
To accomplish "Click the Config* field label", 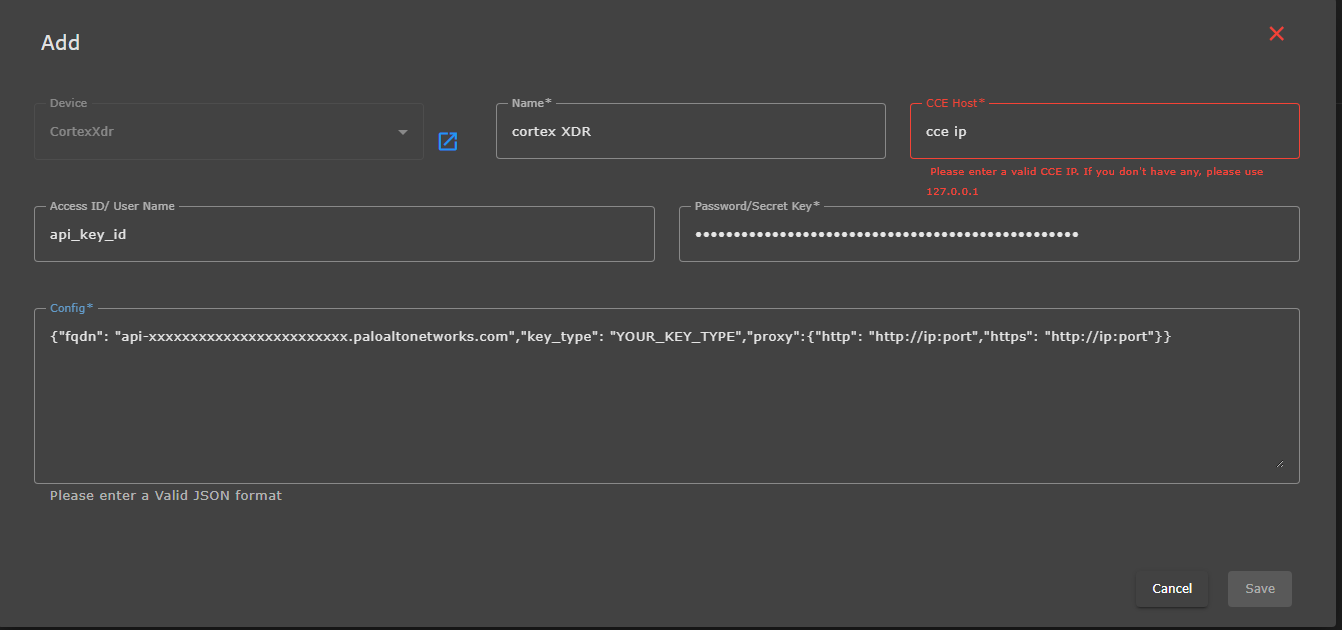I will coord(71,308).
